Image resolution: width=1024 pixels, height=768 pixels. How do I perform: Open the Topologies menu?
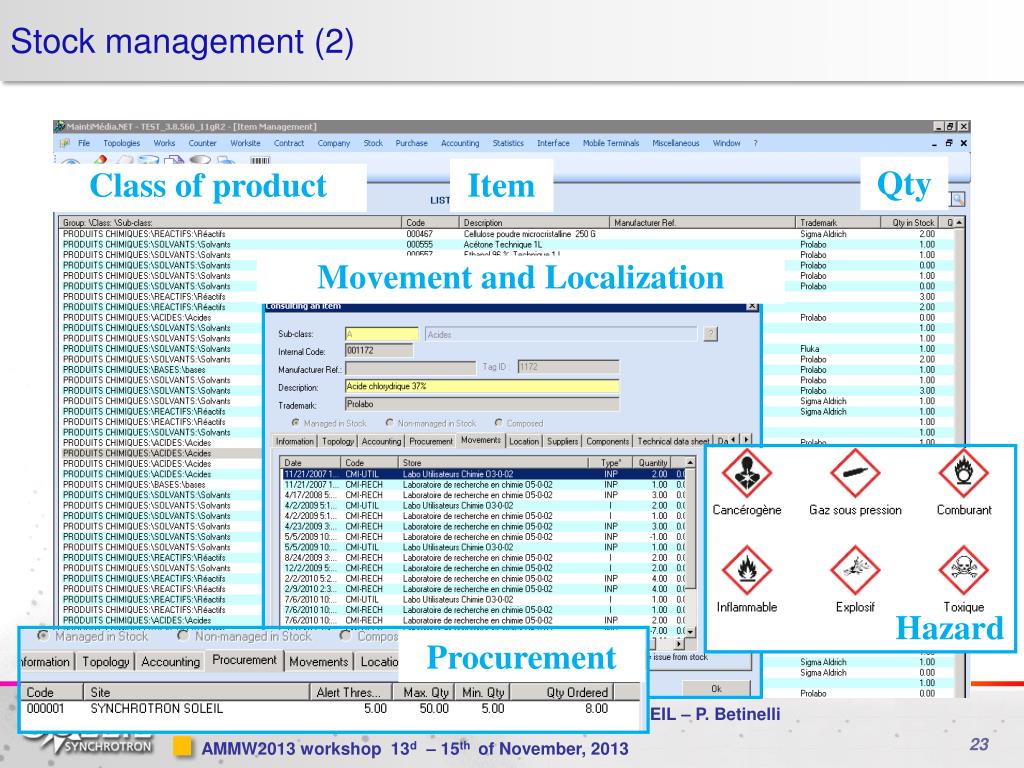(x=121, y=143)
